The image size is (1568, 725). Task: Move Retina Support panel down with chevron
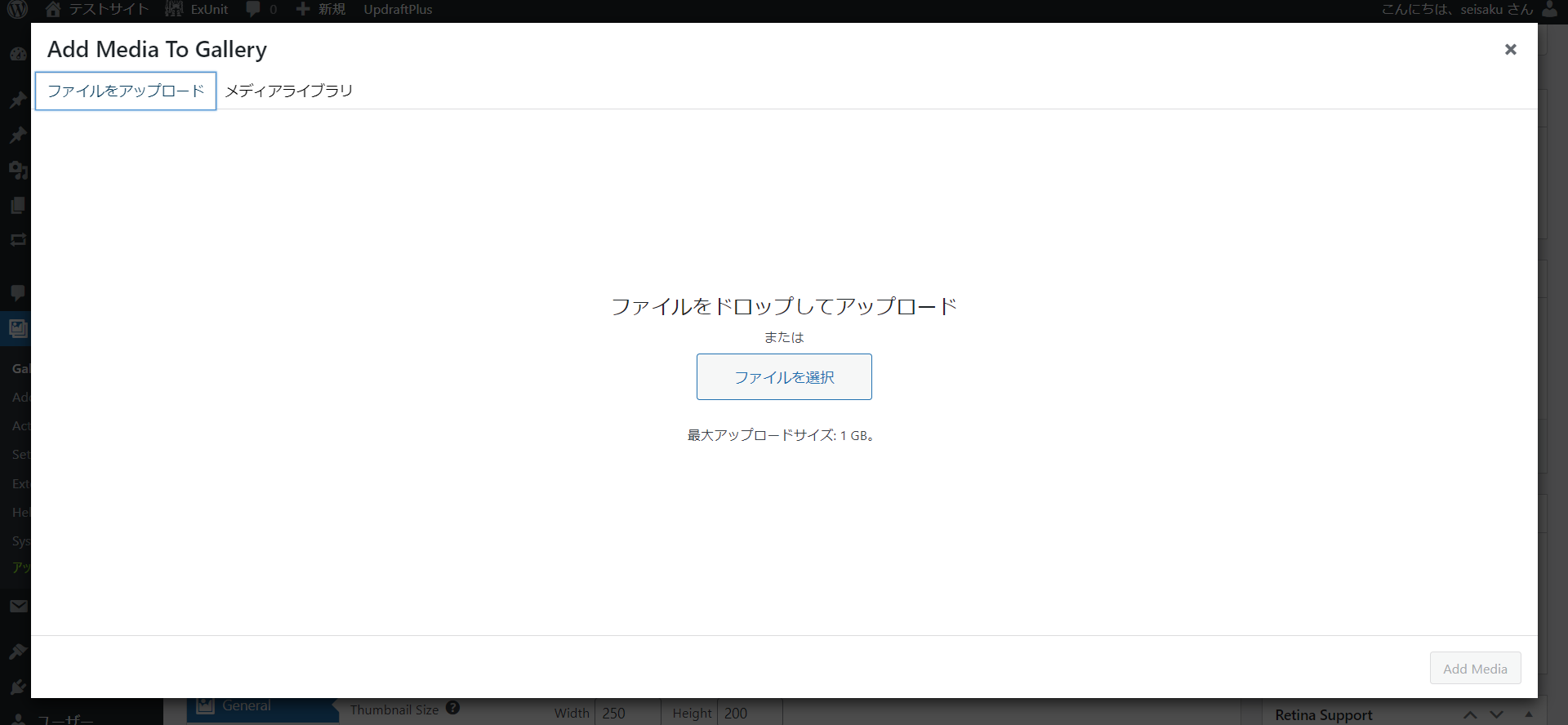(x=1496, y=714)
